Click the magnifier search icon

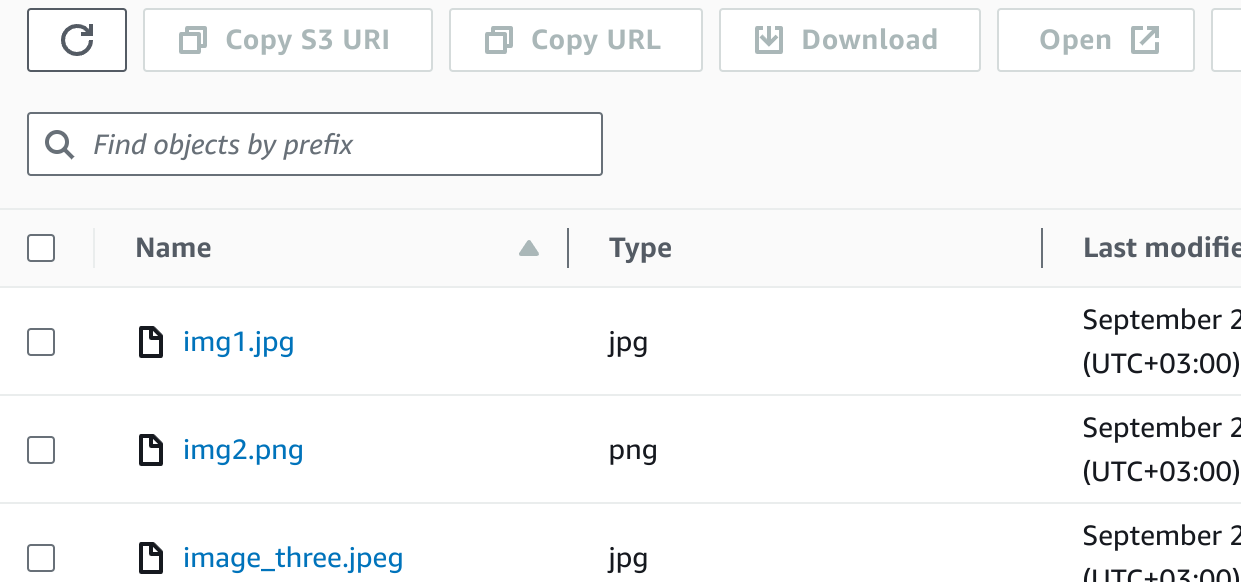[x=60, y=145]
